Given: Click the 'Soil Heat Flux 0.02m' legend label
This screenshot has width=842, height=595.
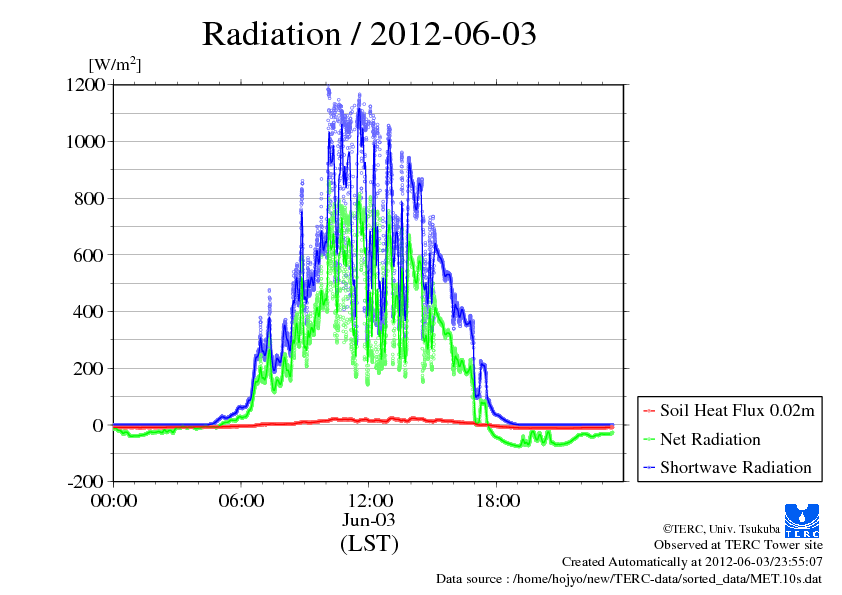Looking at the screenshot, I should [x=737, y=410].
